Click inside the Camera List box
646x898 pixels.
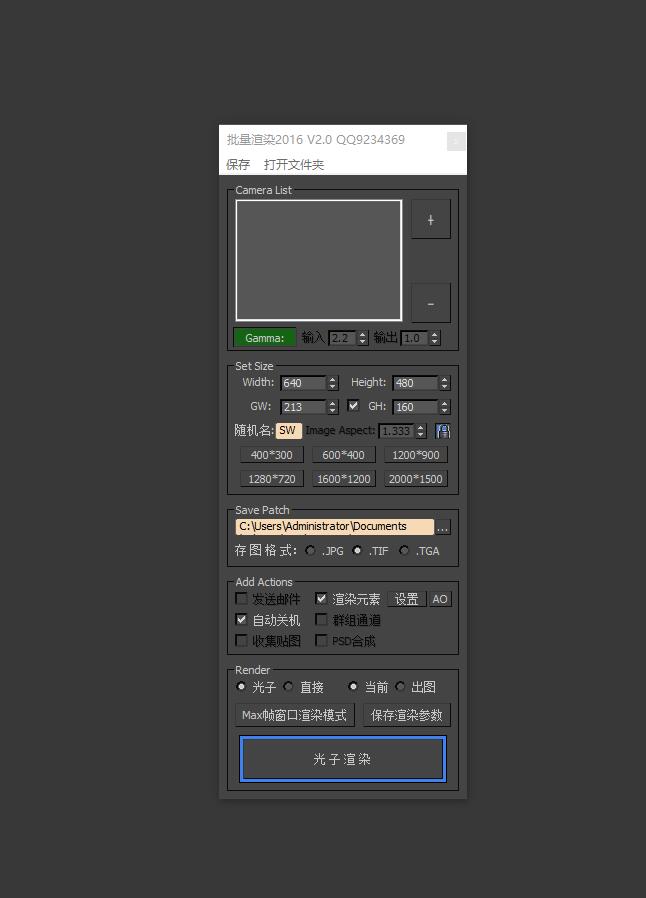318,260
